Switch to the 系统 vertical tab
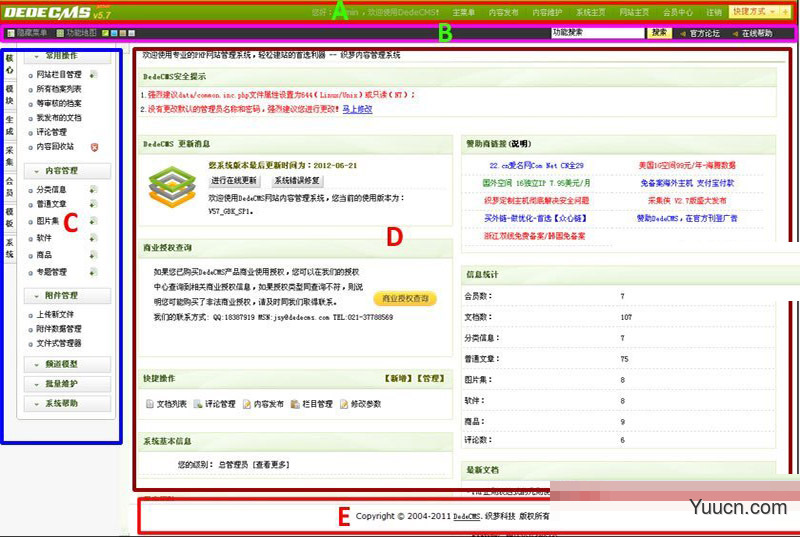This screenshot has width=800, height=537. click(x=10, y=248)
